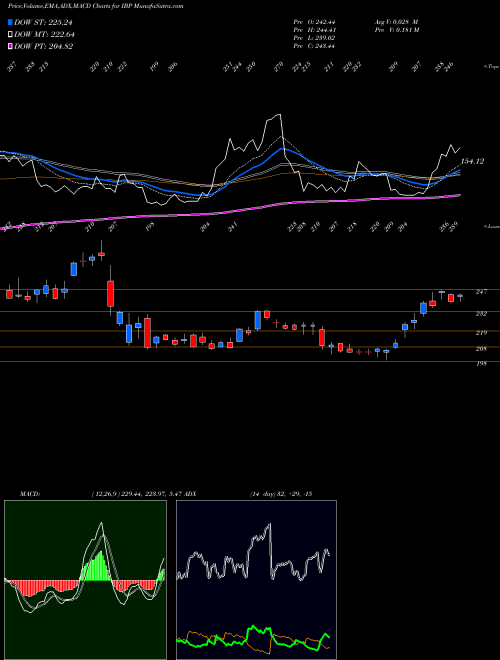Click the 154.12 EMA end label
The image size is (500, 660).
click(473, 161)
